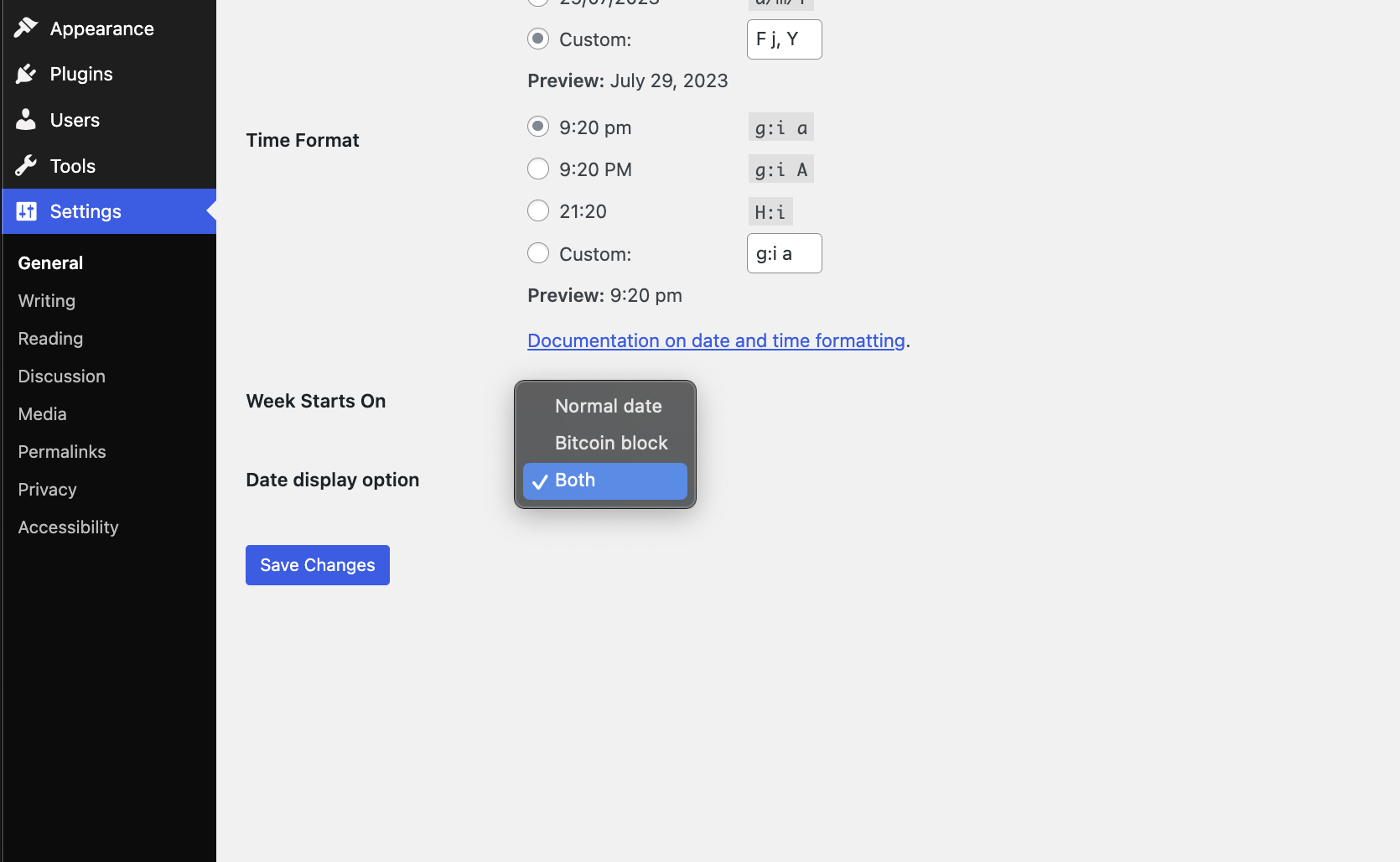Click the Plugins plug icon
The height and width of the screenshot is (862, 1400).
26,74
